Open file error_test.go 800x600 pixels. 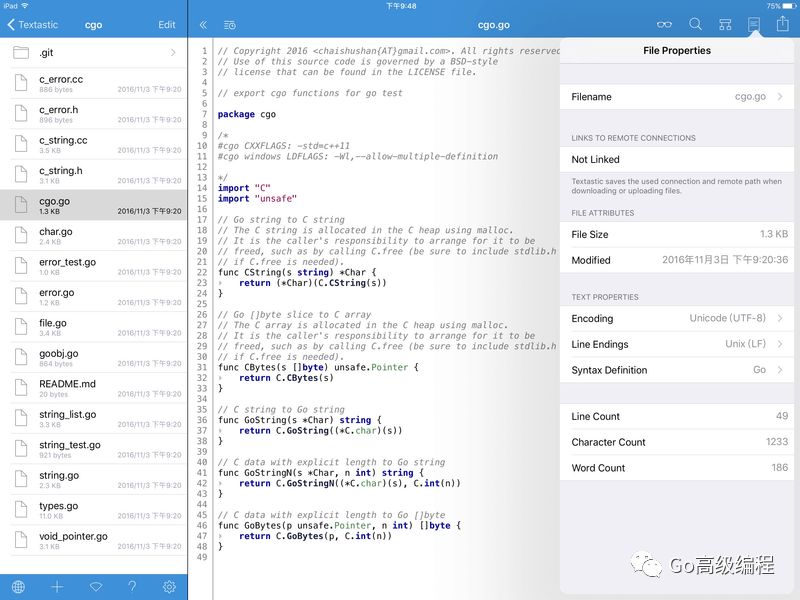(x=94, y=266)
